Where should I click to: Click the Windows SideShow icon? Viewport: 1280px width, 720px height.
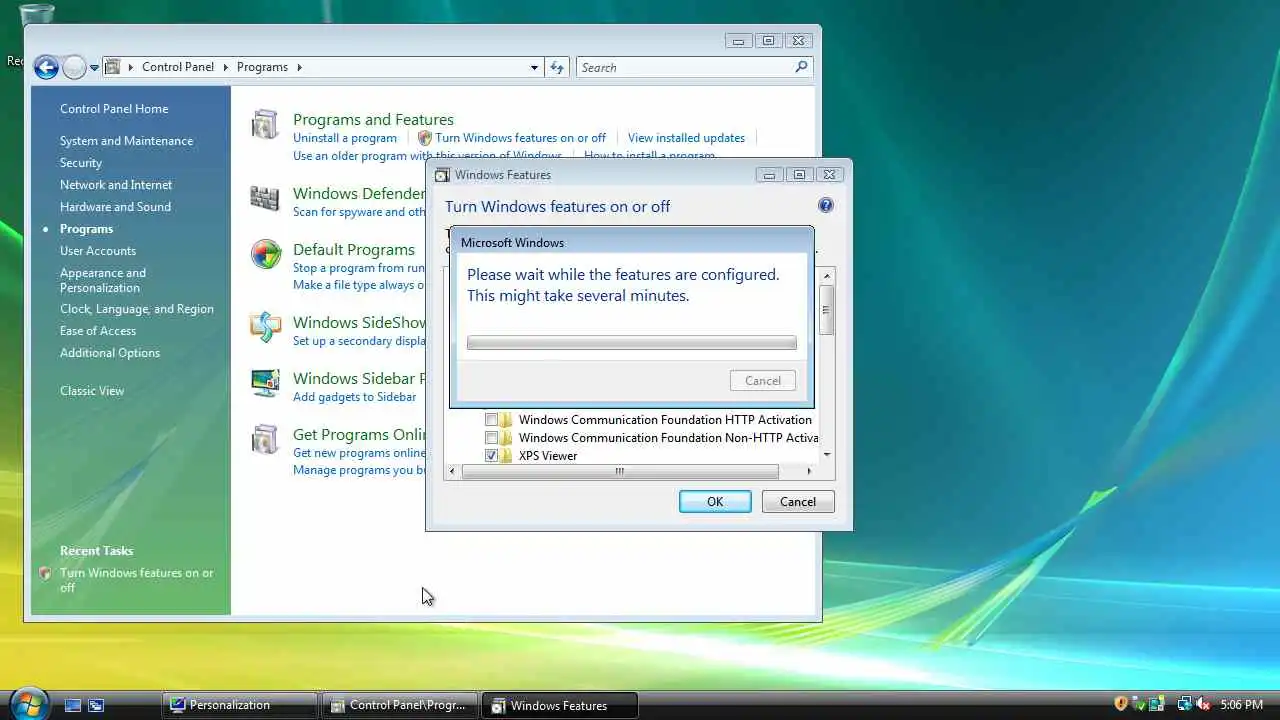(x=266, y=327)
